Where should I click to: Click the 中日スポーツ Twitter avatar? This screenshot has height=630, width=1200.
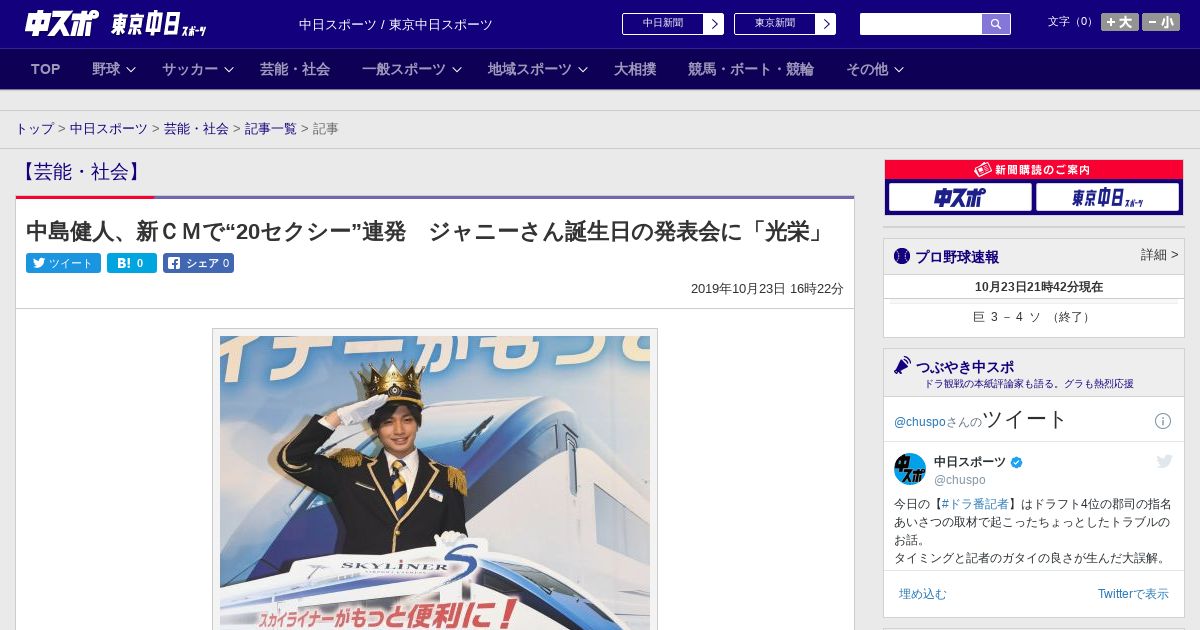click(910, 469)
